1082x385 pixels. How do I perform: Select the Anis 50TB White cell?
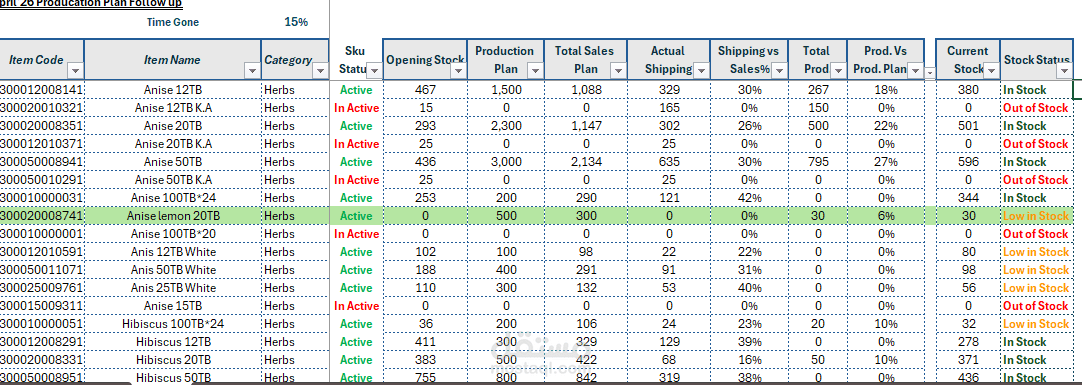(x=173, y=270)
